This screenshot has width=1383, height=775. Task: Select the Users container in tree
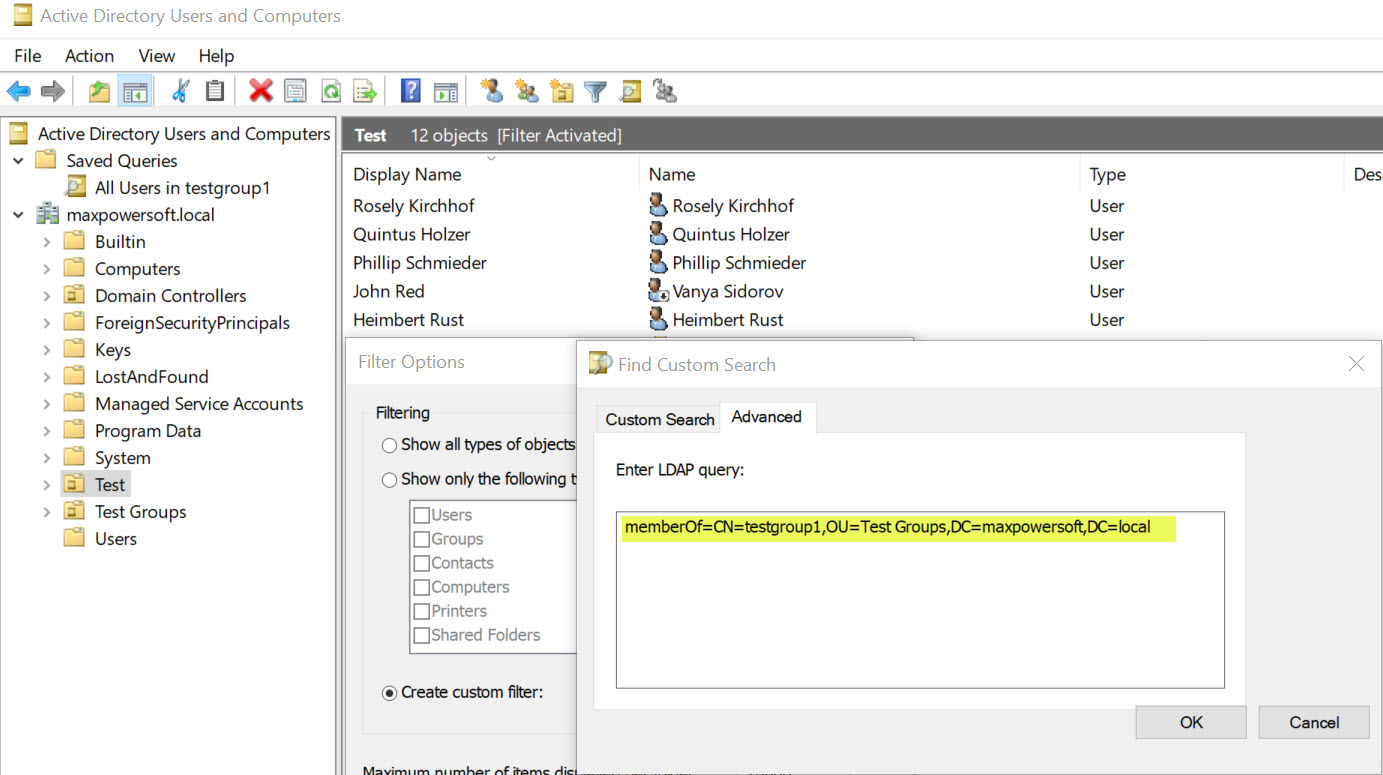point(116,539)
